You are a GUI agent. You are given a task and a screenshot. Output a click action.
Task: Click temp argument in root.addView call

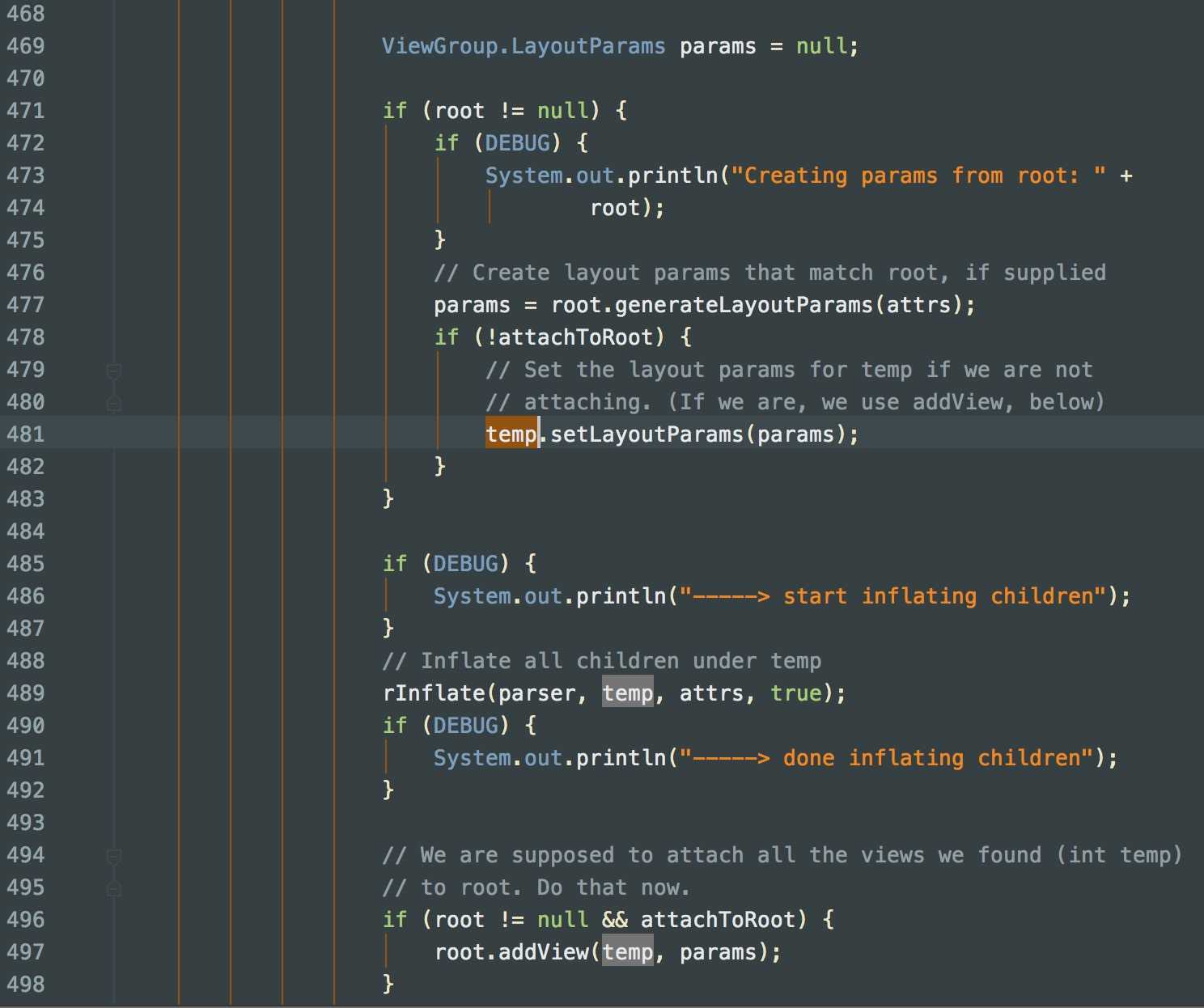627,952
